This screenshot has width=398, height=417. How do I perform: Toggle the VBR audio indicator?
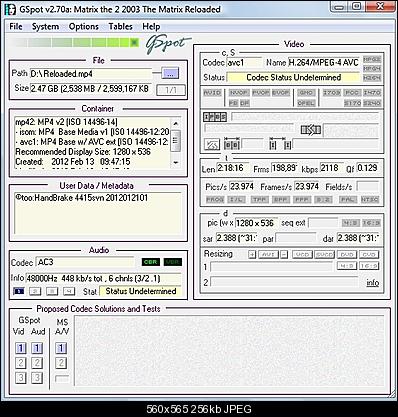(173, 262)
